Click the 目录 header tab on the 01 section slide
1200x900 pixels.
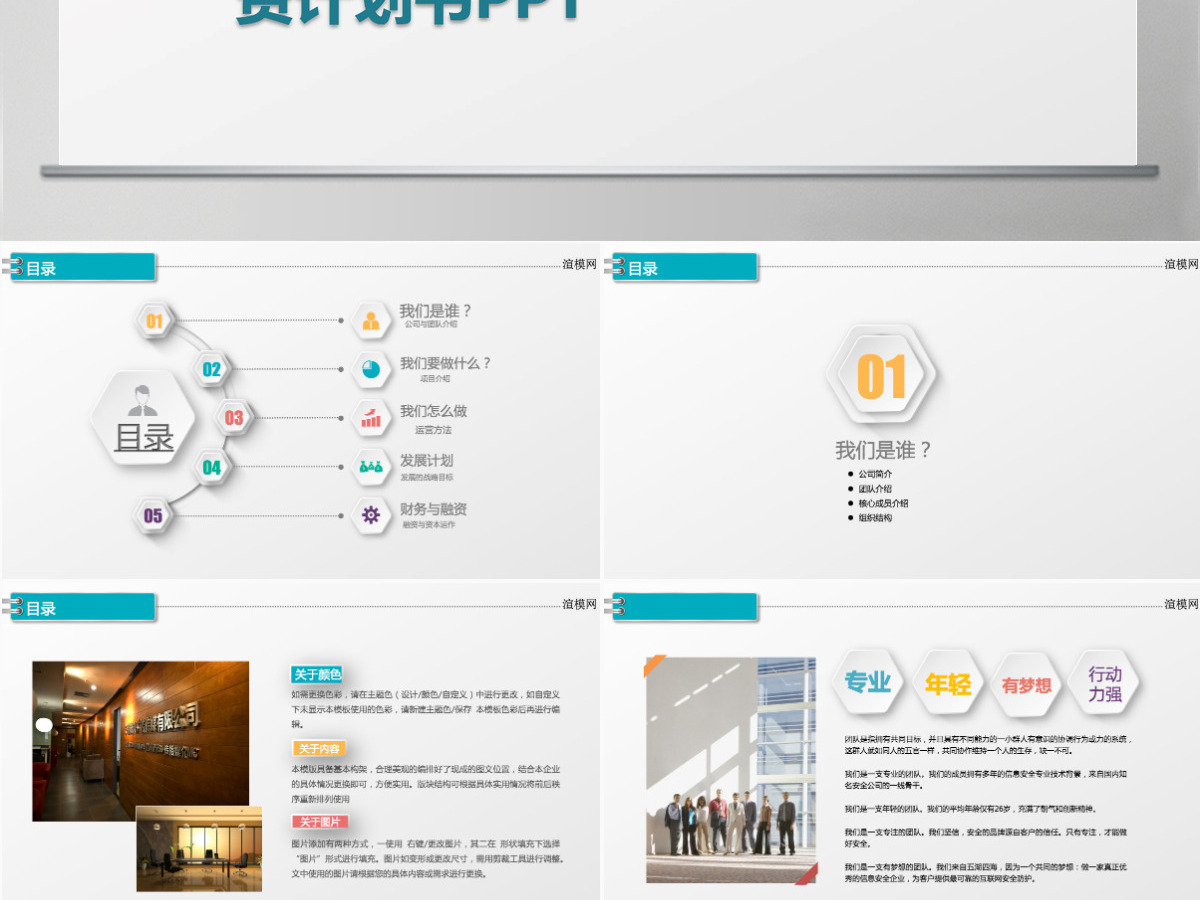[685, 267]
